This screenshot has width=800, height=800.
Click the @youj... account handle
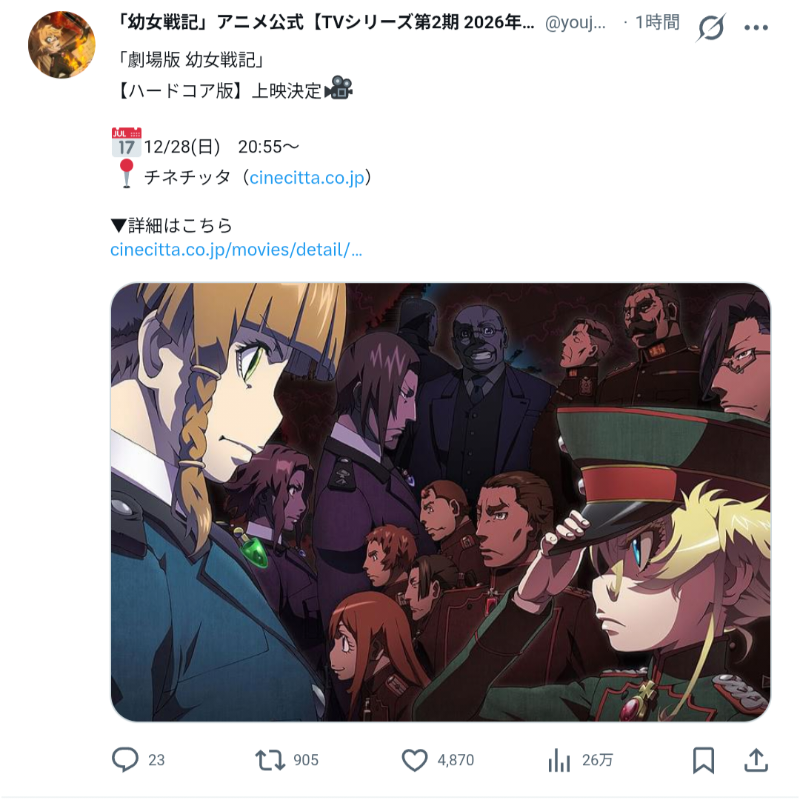575,23
